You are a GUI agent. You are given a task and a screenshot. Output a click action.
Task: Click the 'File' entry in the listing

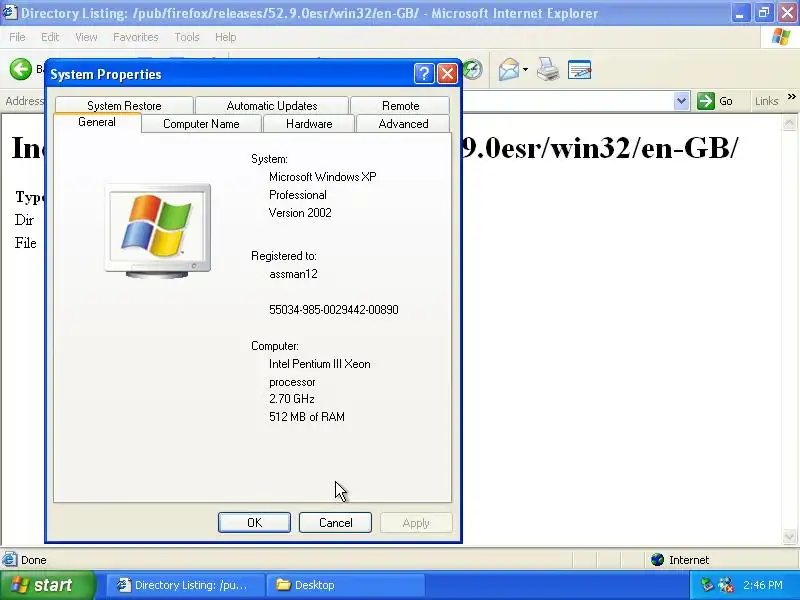coord(26,243)
